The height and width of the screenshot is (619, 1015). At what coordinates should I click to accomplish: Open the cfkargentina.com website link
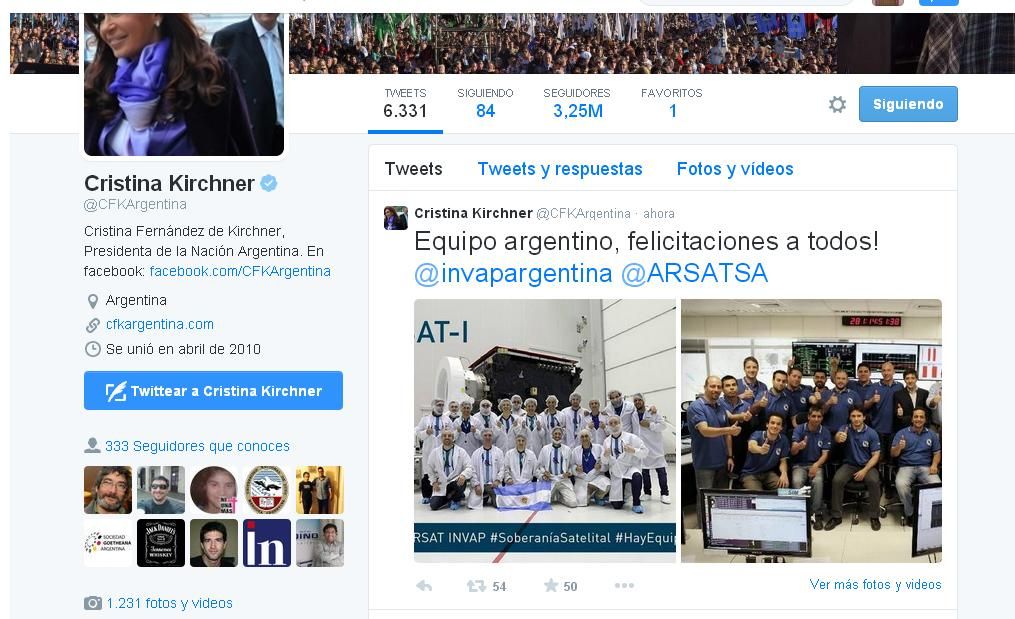click(x=160, y=324)
